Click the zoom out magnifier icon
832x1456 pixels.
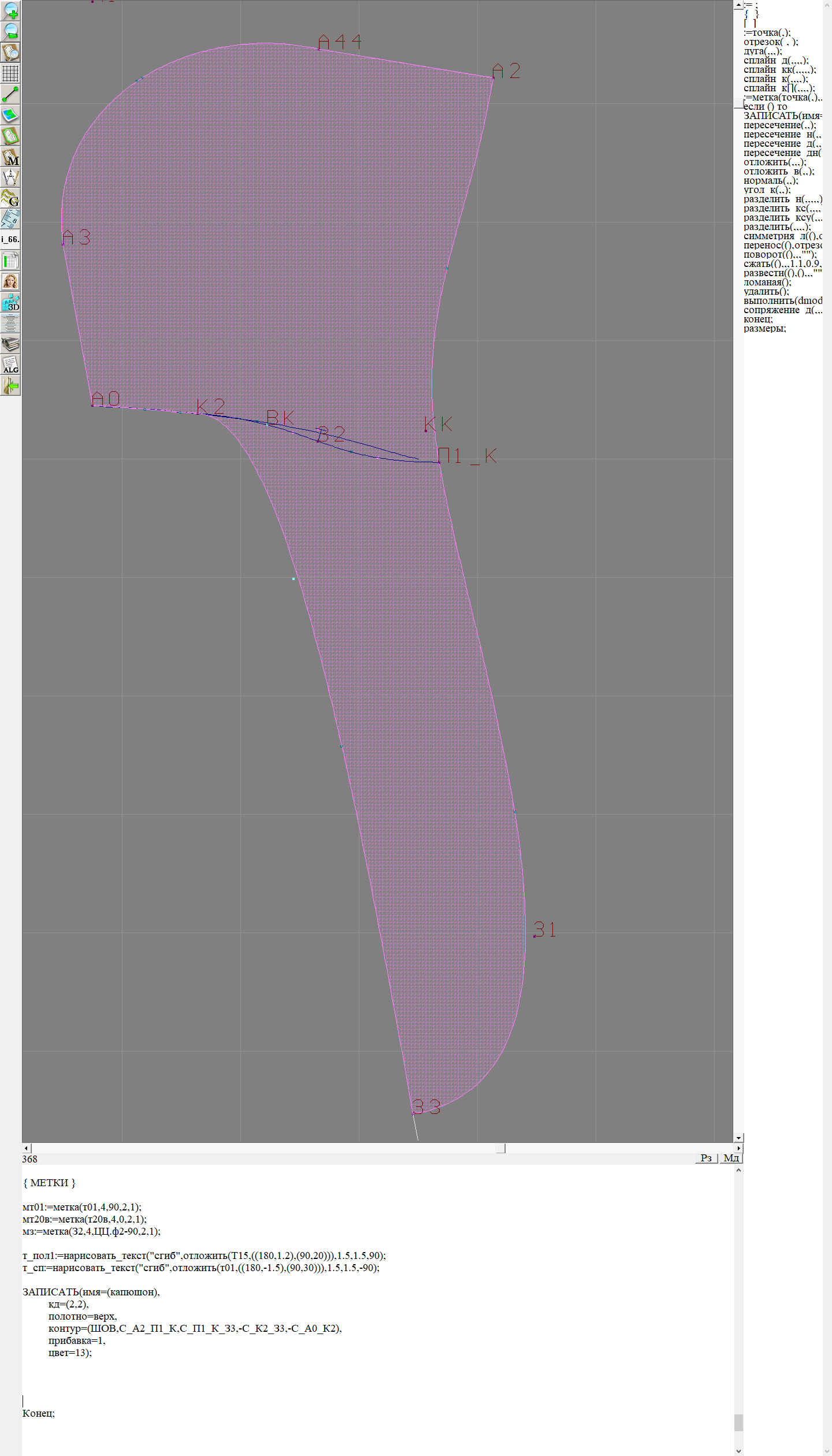(10, 31)
